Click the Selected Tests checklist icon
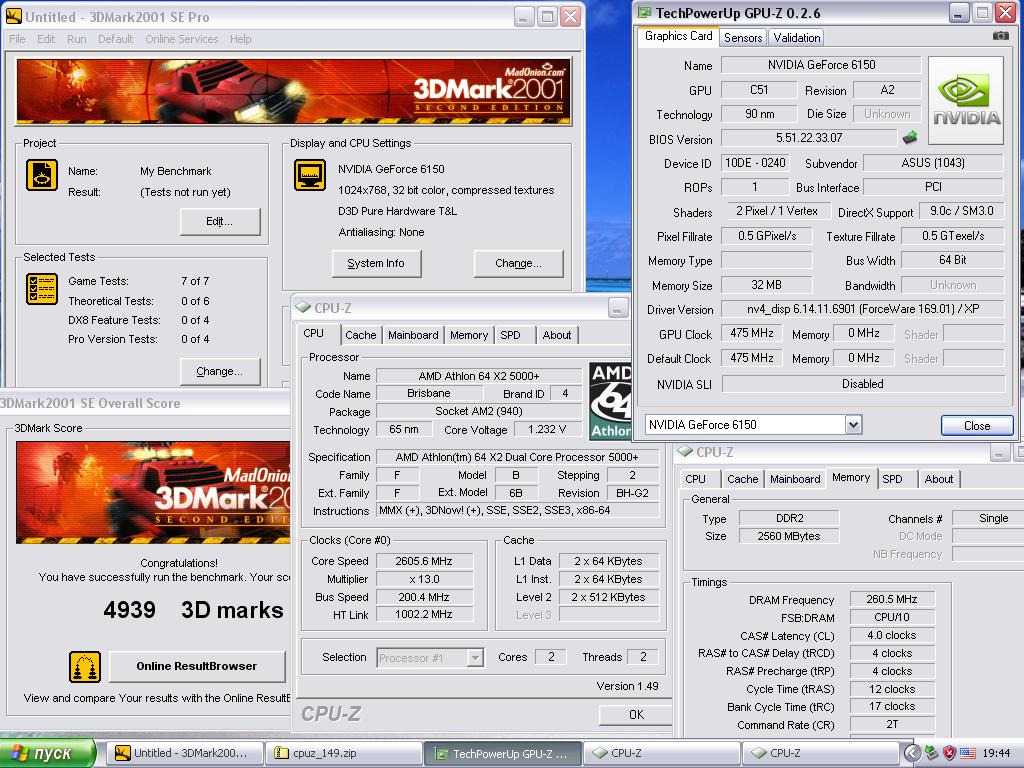Image resolution: width=1024 pixels, height=768 pixels. (42, 289)
